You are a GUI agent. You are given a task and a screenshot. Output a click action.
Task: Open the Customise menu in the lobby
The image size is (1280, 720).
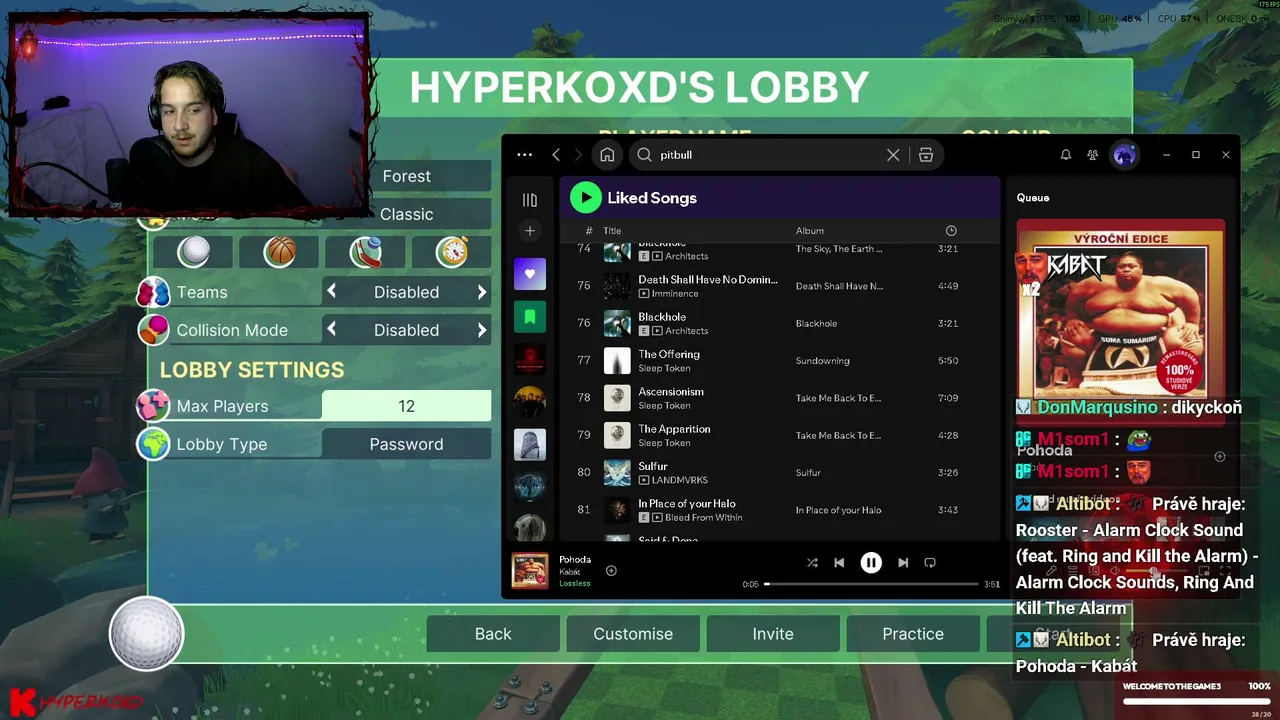pyautogui.click(x=633, y=634)
